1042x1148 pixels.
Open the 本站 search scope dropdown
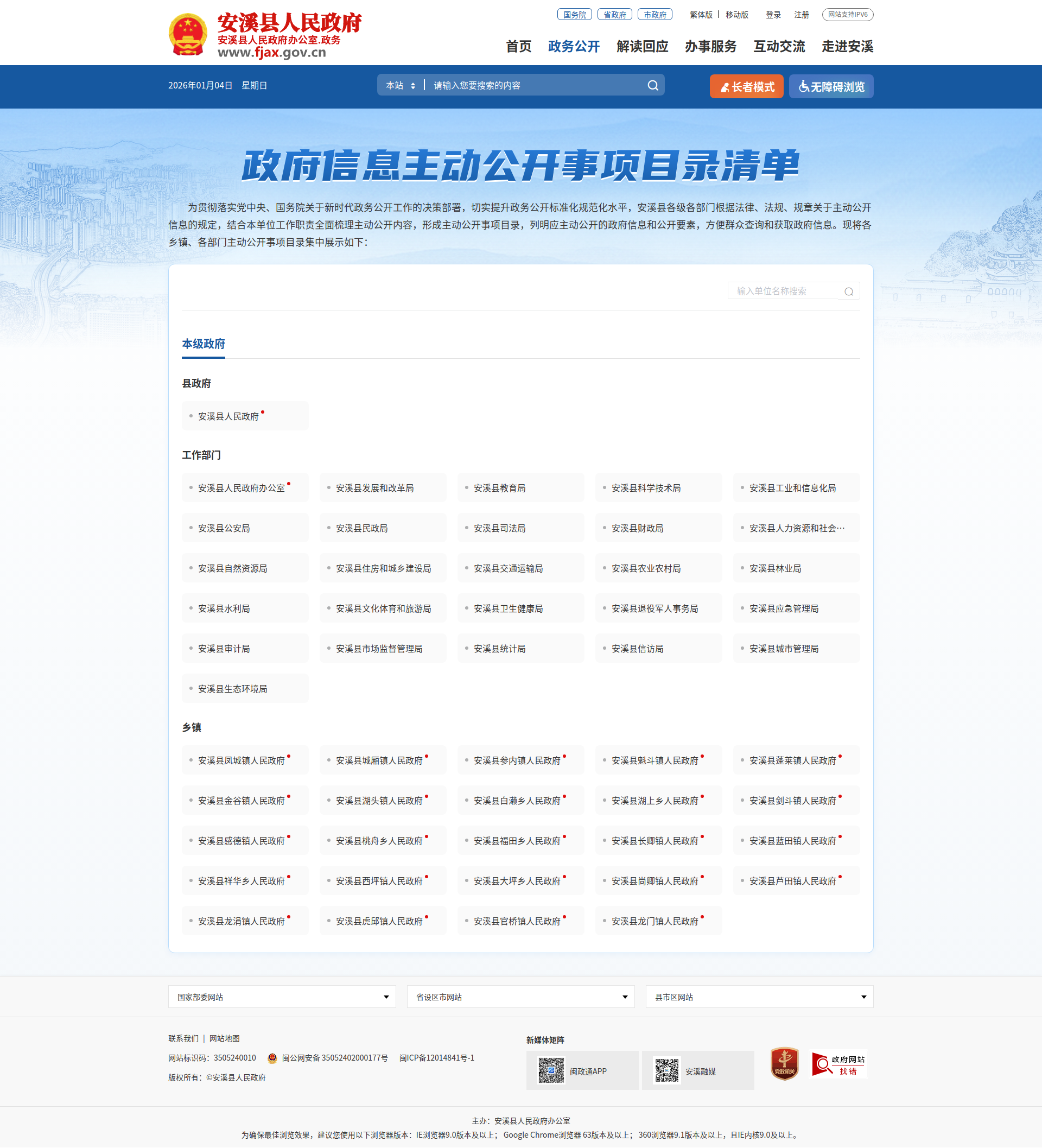[401, 85]
